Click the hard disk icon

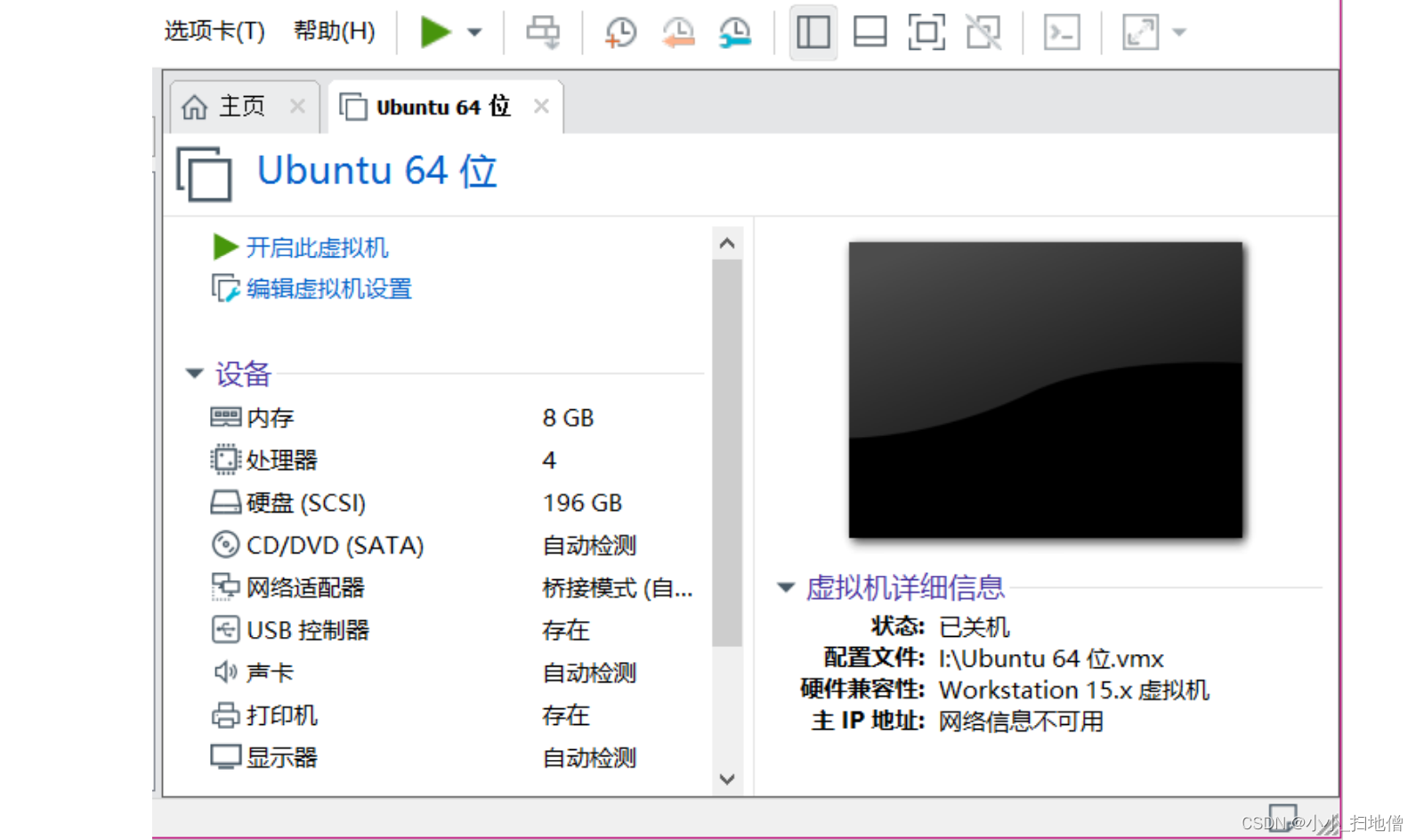click(x=226, y=503)
